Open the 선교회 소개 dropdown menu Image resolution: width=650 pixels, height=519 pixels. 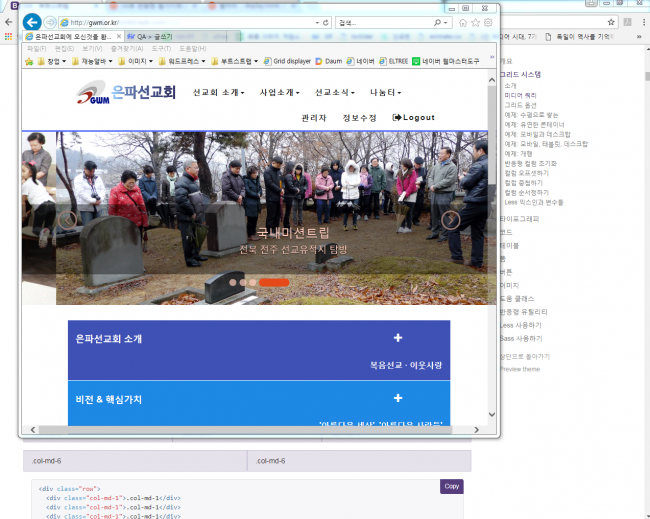pos(218,92)
